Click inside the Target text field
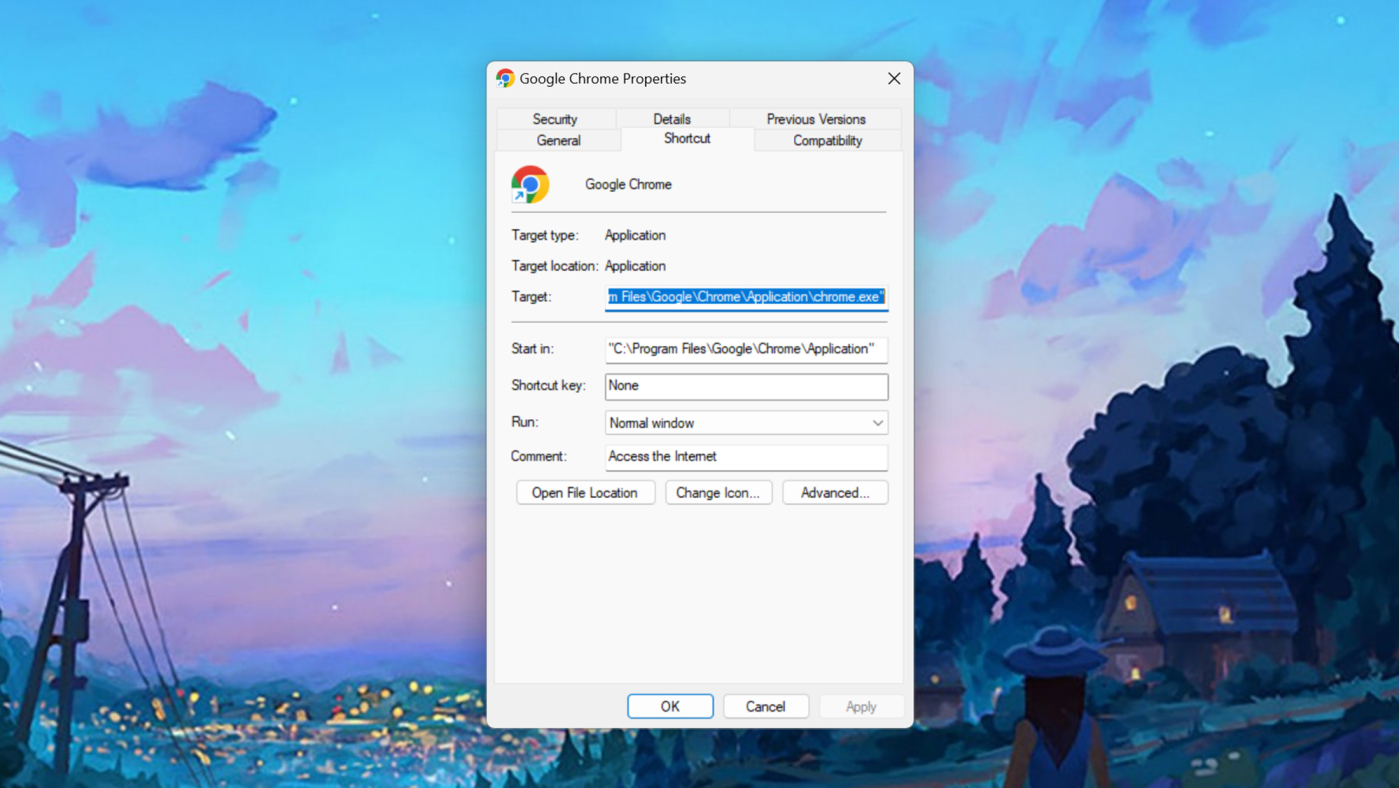This screenshot has width=1399, height=788. (x=746, y=297)
